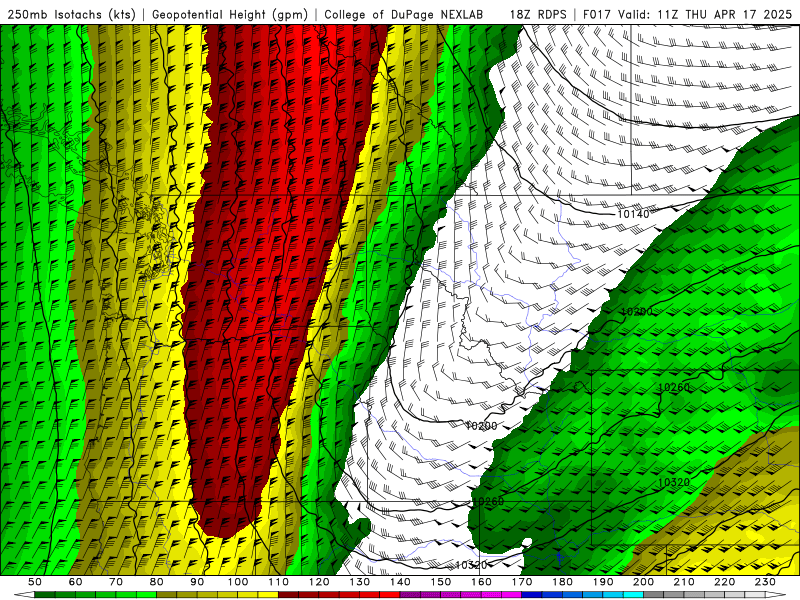The image size is (800, 600).
Task: Click the "College of DuPage NEXLAB" label
Action: [x=404, y=14]
